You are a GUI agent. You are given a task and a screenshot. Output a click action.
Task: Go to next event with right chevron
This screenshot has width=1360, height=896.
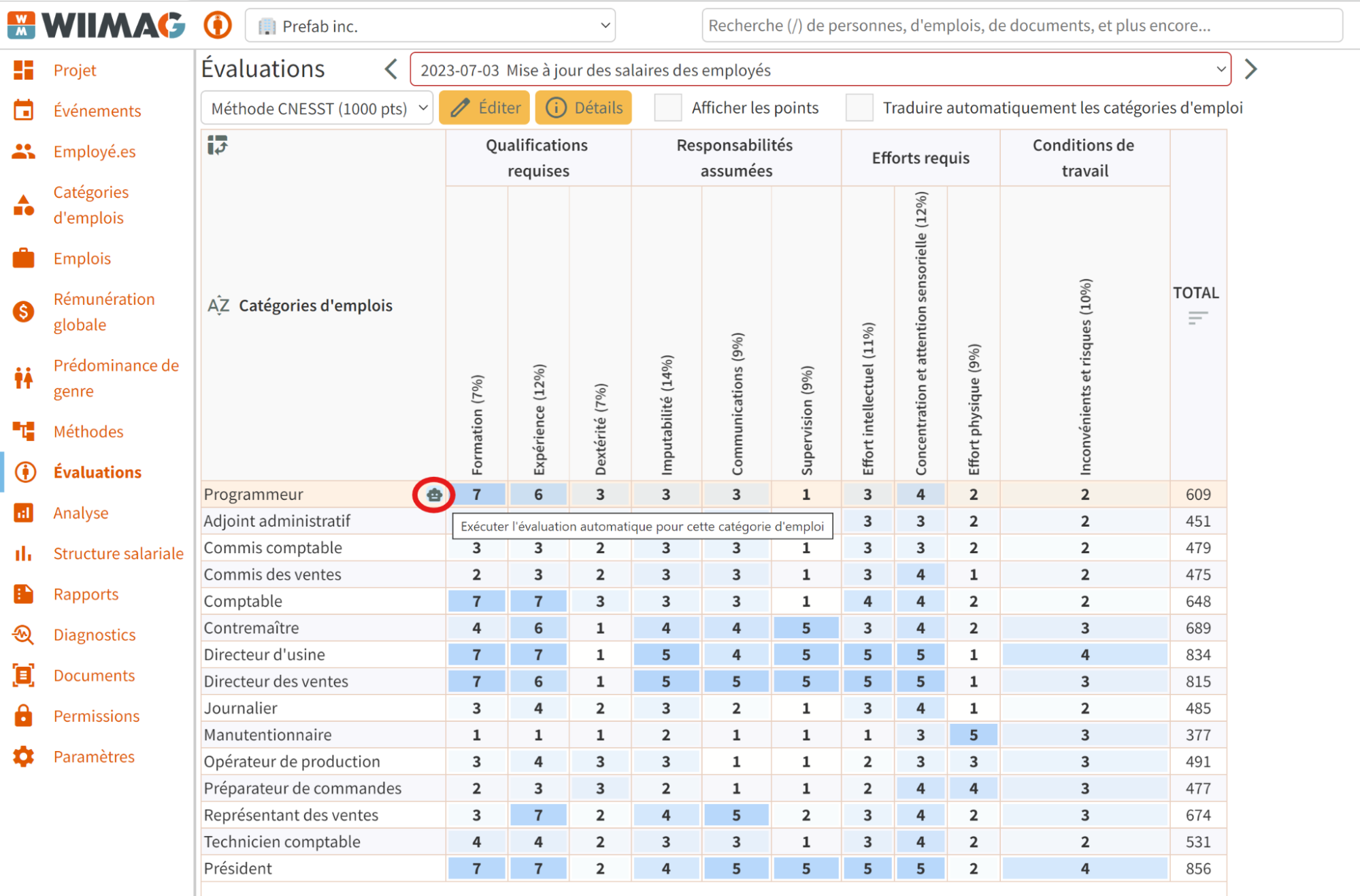tap(1250, 69)
